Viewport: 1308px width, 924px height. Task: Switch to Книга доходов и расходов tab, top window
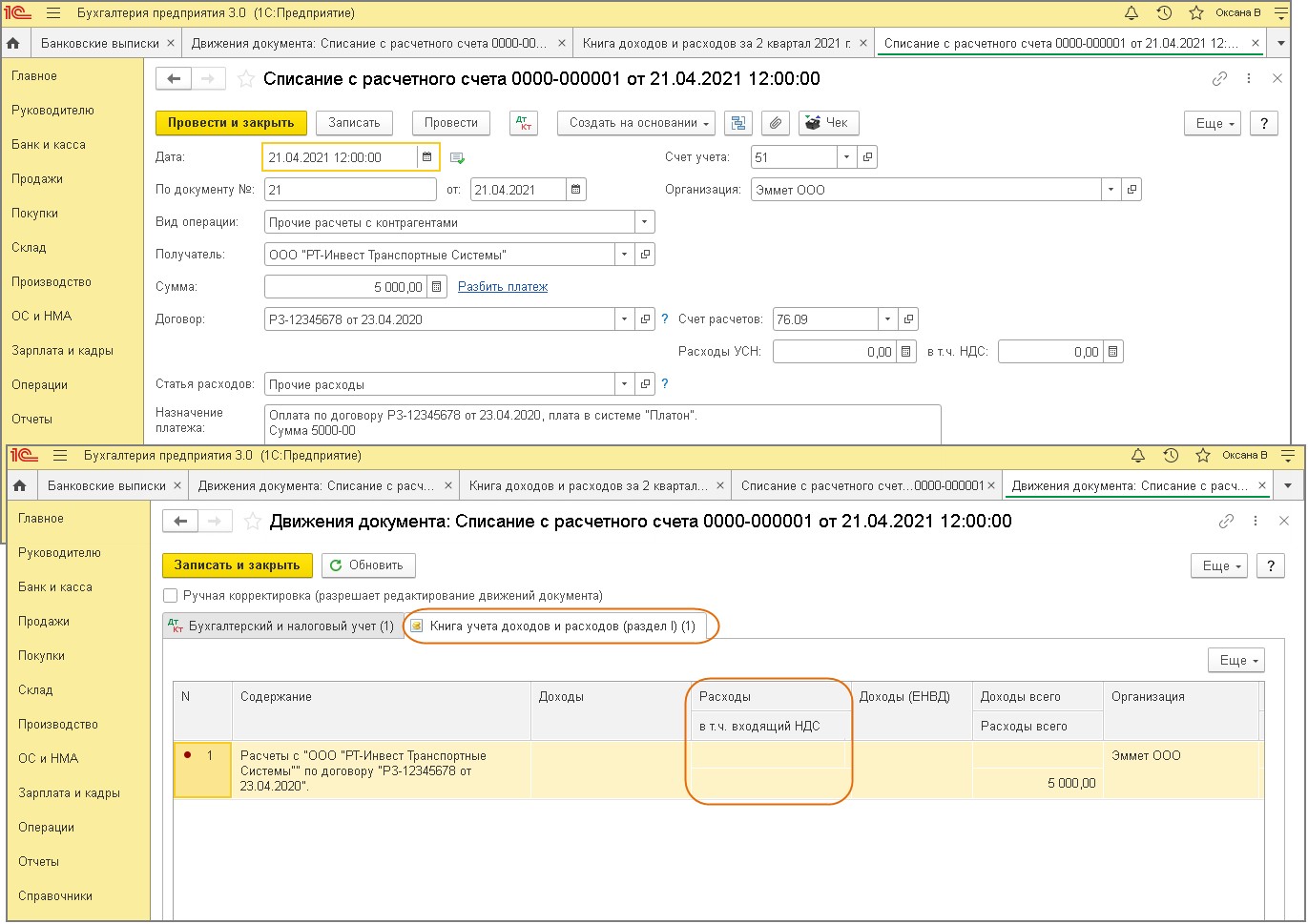tap(716, 43)
